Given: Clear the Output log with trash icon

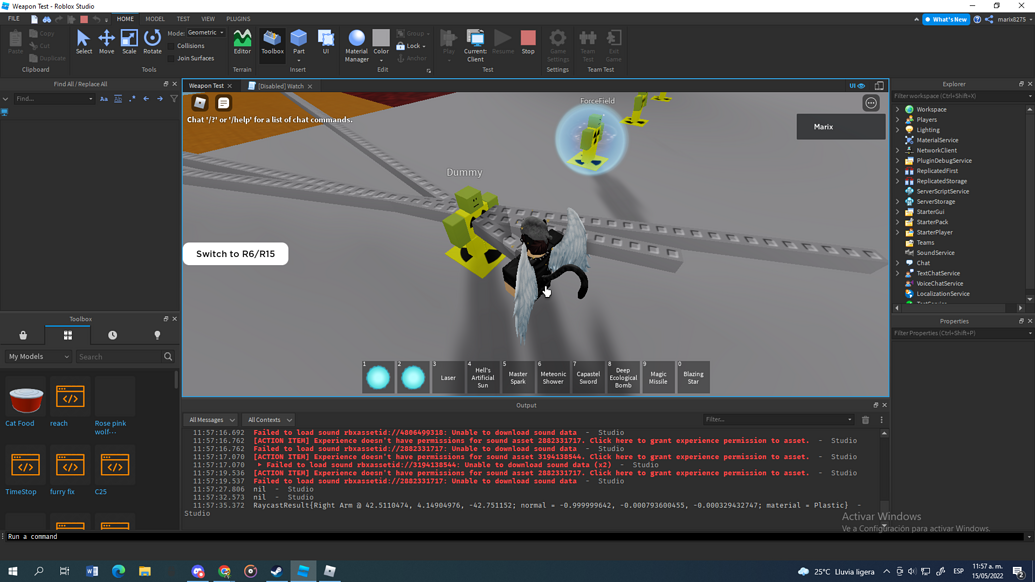Looking at the screenshot, I should (865, 420).
